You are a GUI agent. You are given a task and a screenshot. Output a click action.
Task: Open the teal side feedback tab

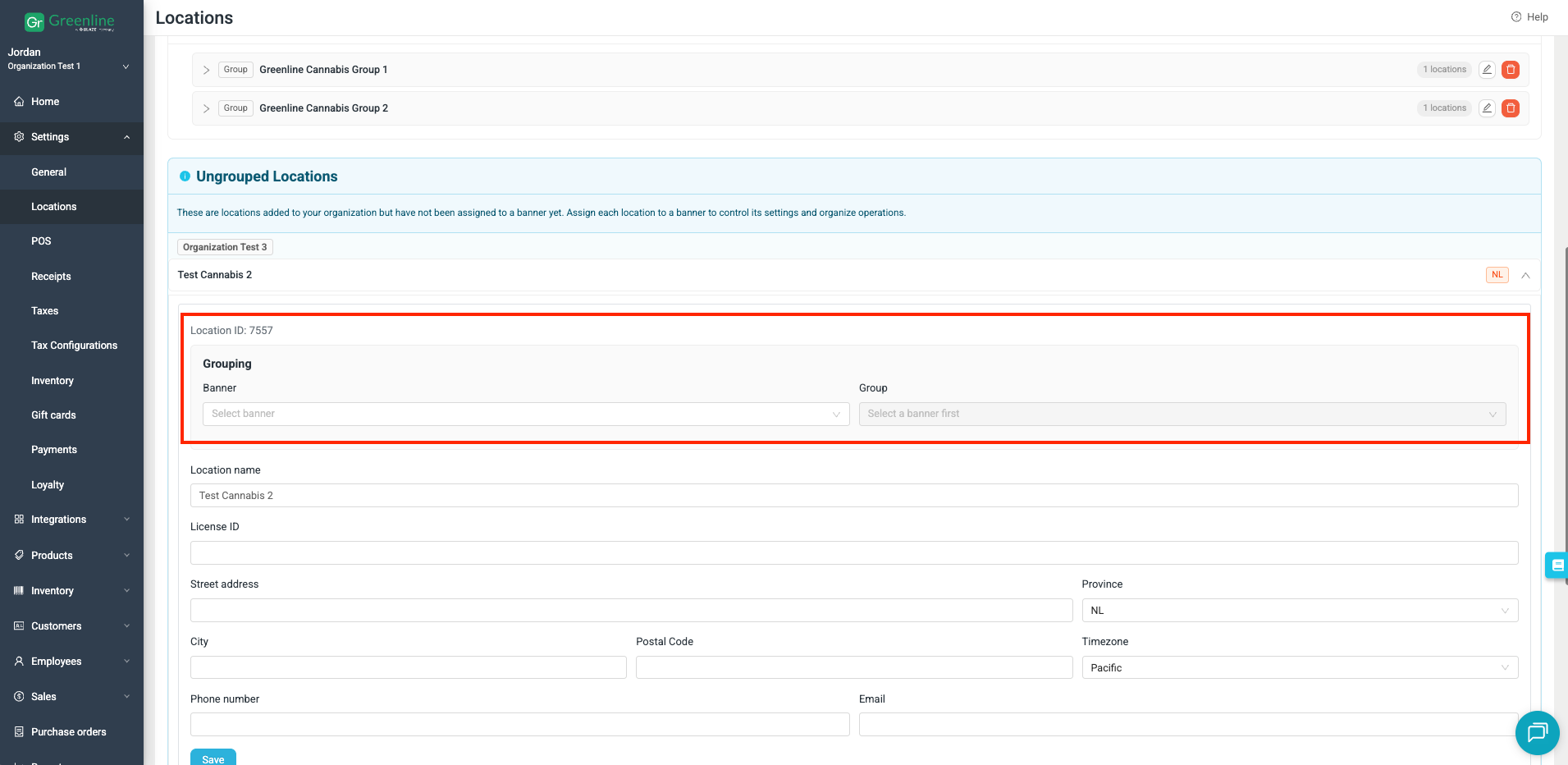[x=1557, y=566]
